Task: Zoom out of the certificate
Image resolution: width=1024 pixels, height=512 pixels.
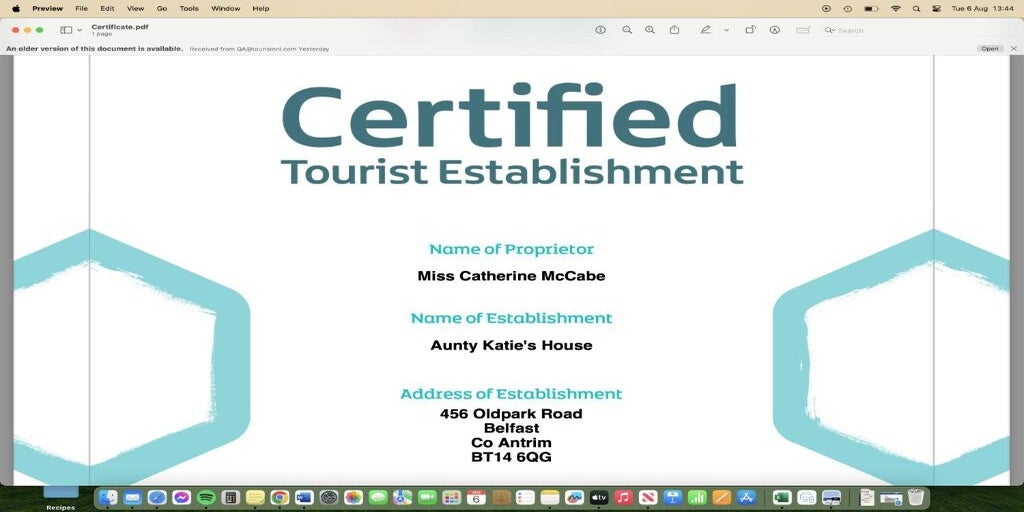Action: click(627, 30)
